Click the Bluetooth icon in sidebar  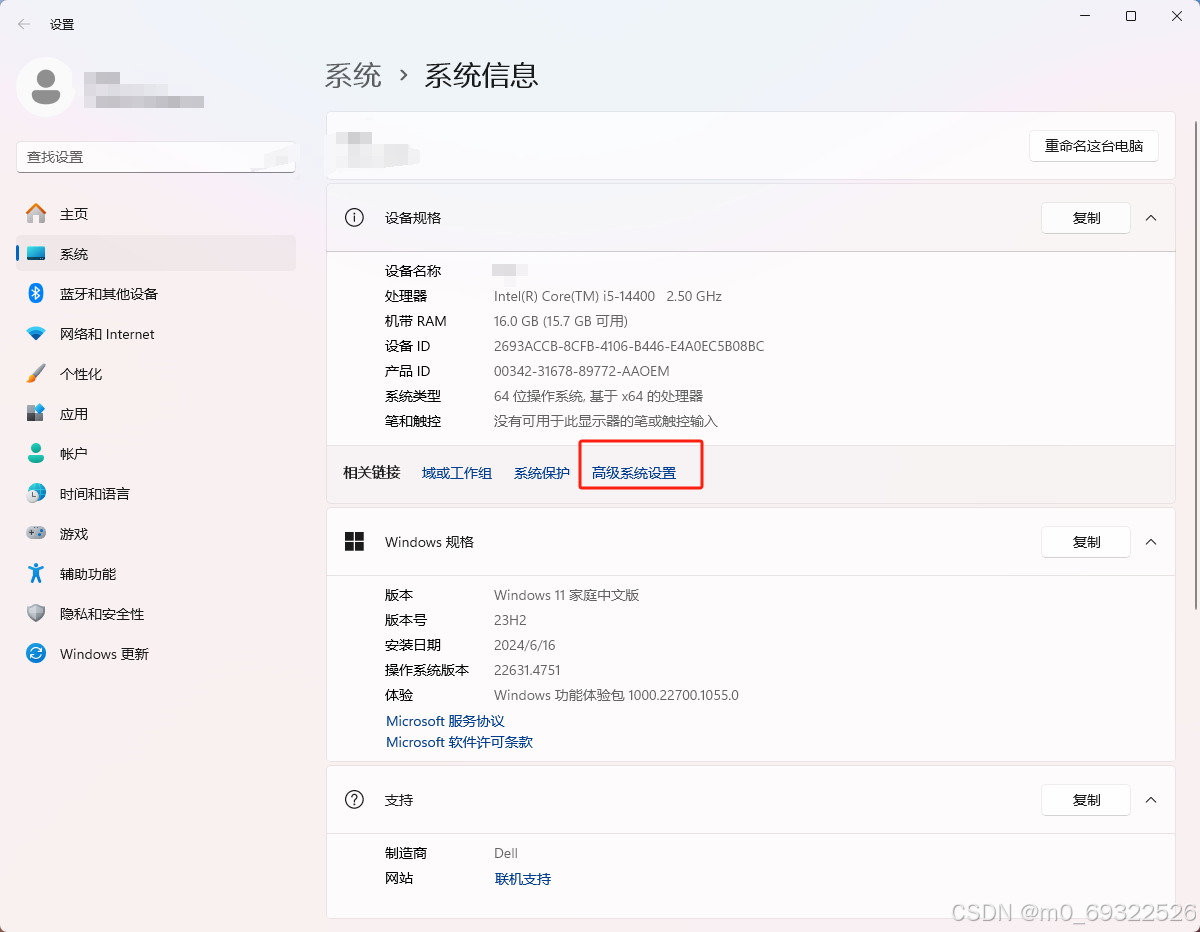(36, 294)
